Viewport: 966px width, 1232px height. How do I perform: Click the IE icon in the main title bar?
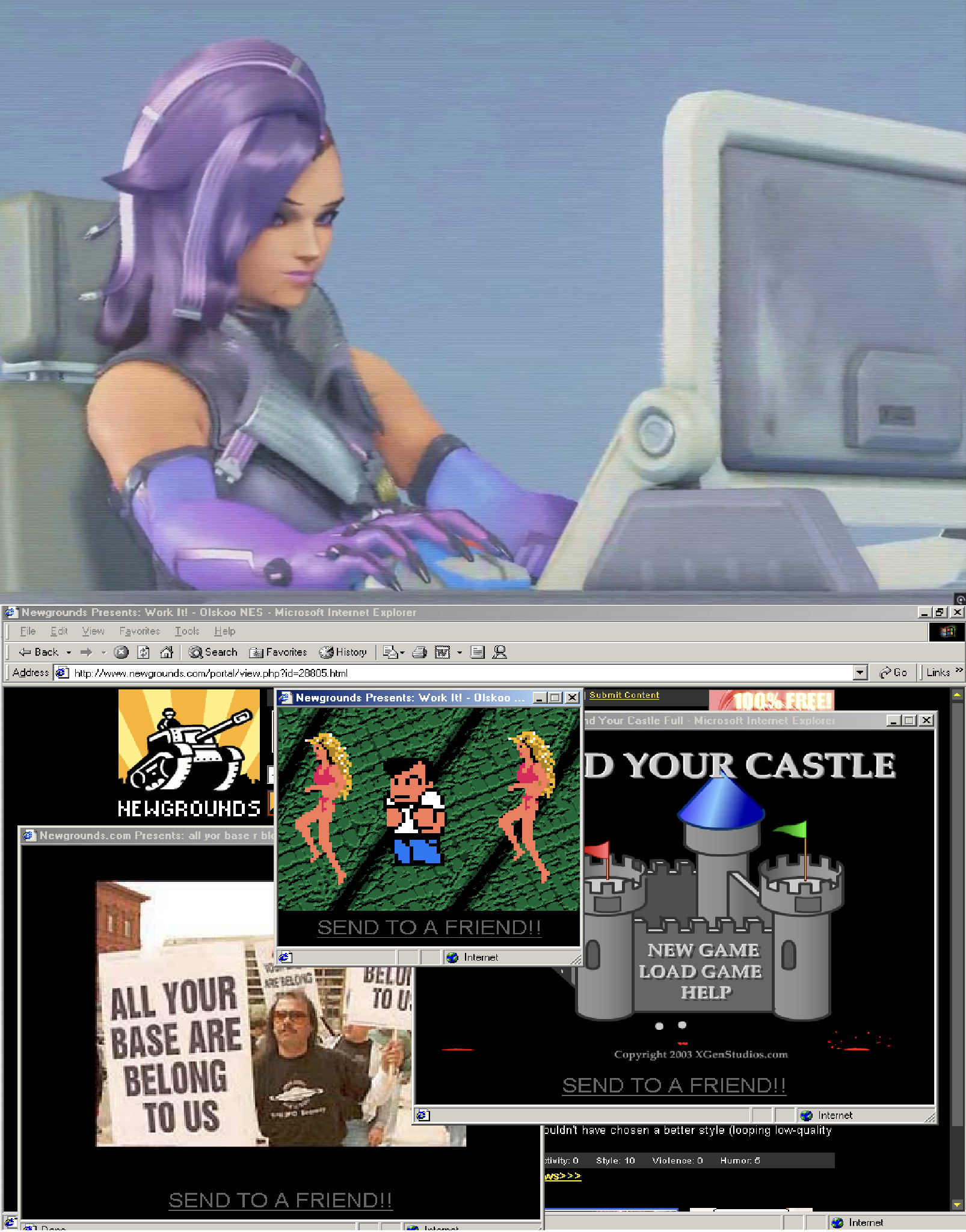coord(10,612)
